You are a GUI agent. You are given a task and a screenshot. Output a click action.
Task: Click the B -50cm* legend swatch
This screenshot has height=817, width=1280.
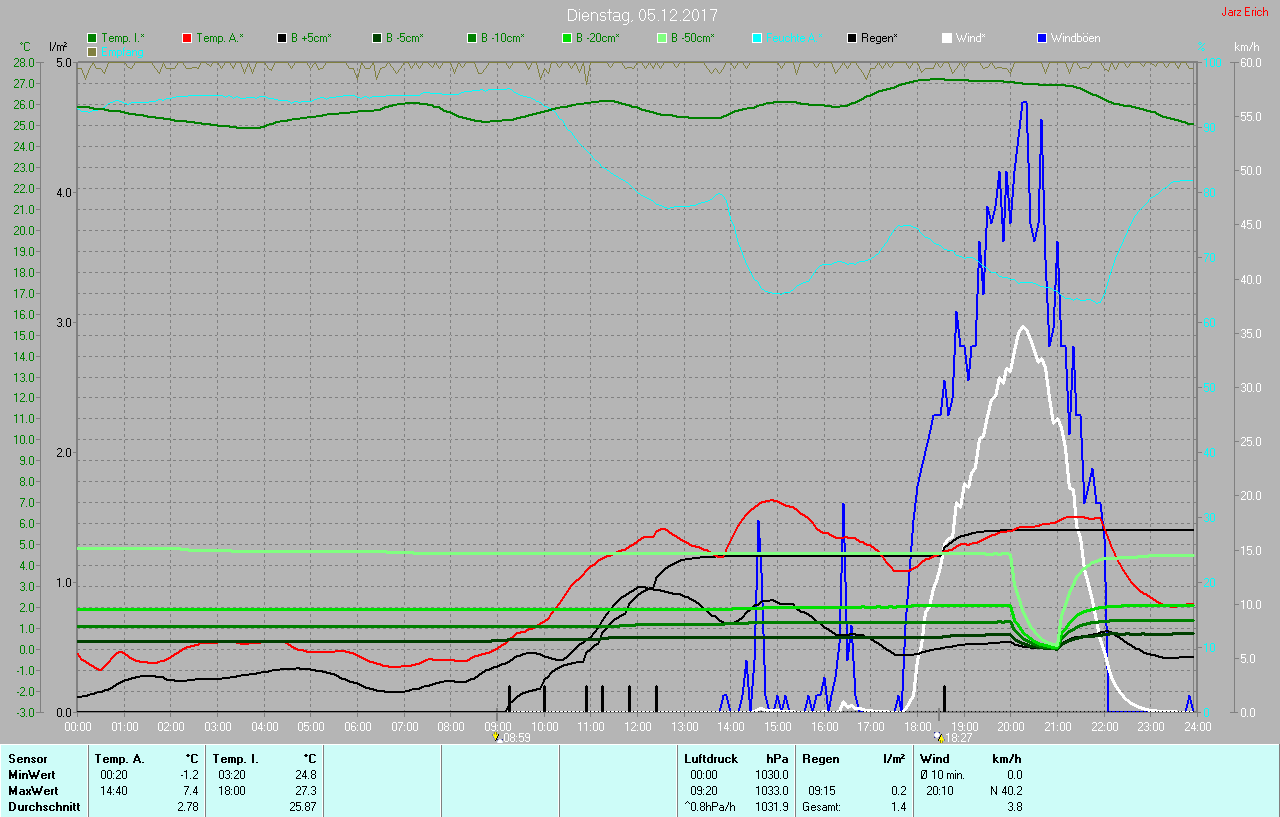point(662,38)
